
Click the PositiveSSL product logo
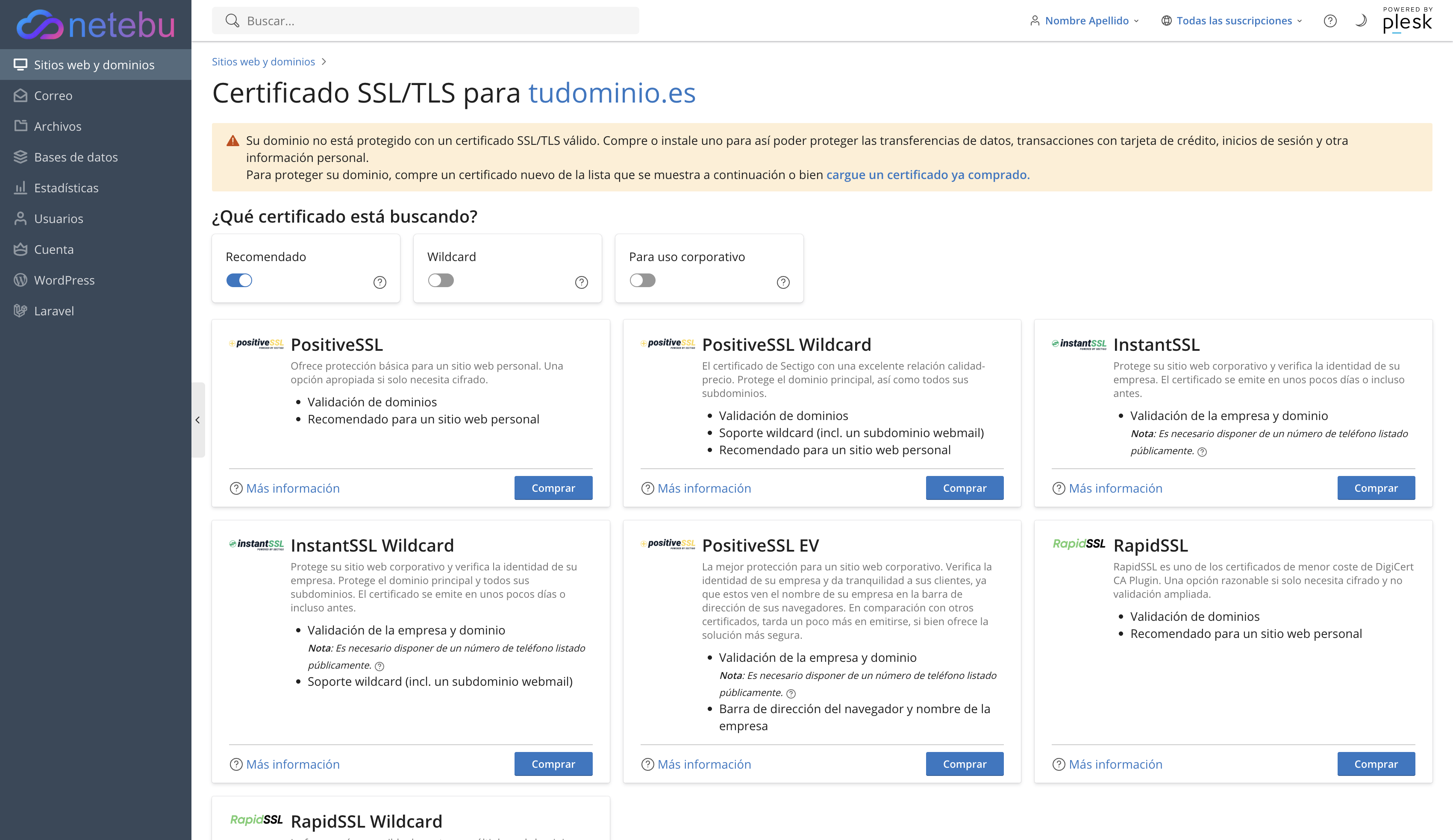[x=256, y=344]
